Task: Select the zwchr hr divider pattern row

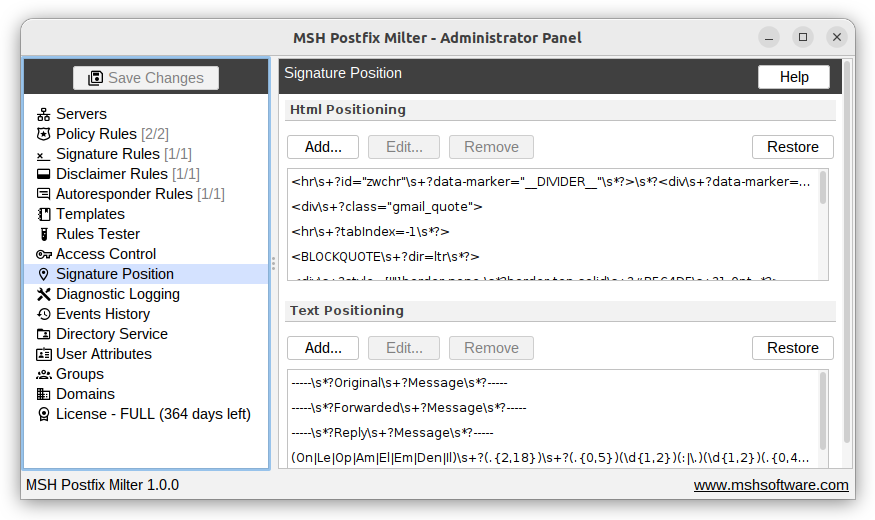Action: pyautogui.click(x=553, y=182)
